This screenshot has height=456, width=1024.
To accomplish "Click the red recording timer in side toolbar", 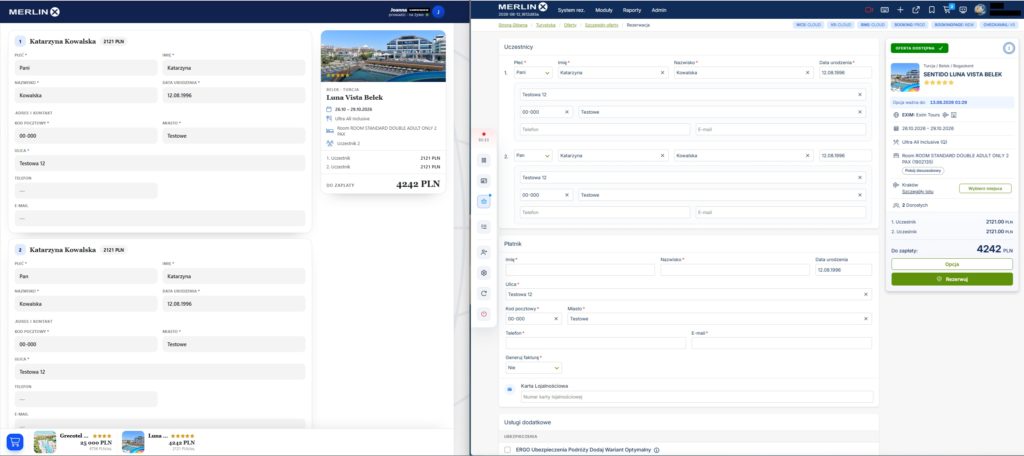I will (483, 137).
